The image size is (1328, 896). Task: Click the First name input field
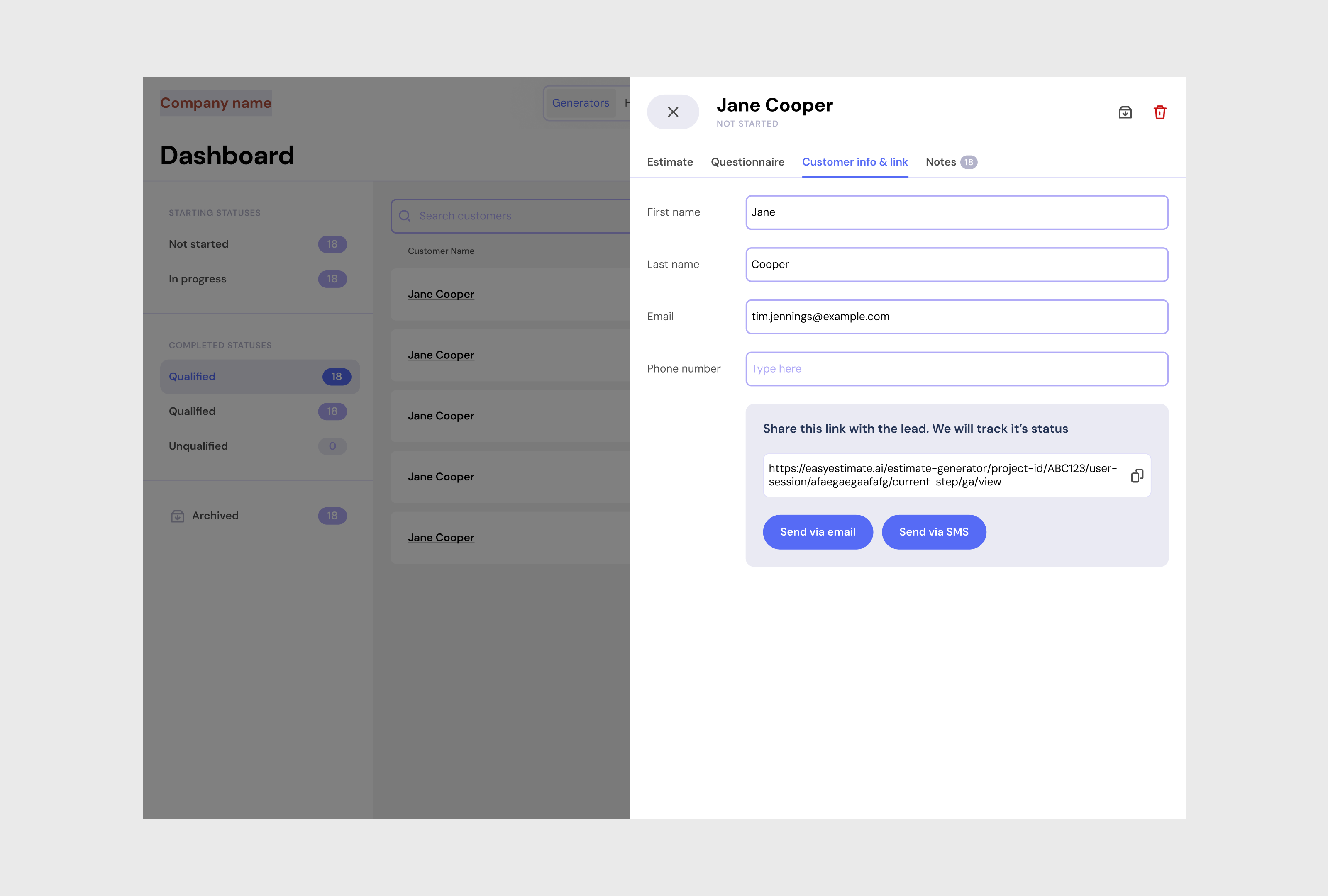point(957,212)
